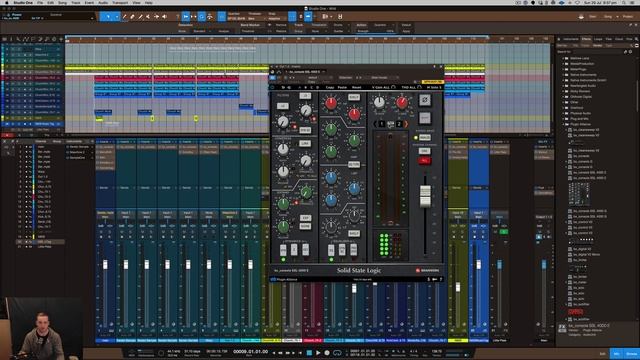Select the Listen speaker tool
Viewport: 640px width, 360px height.
[164, 17]
